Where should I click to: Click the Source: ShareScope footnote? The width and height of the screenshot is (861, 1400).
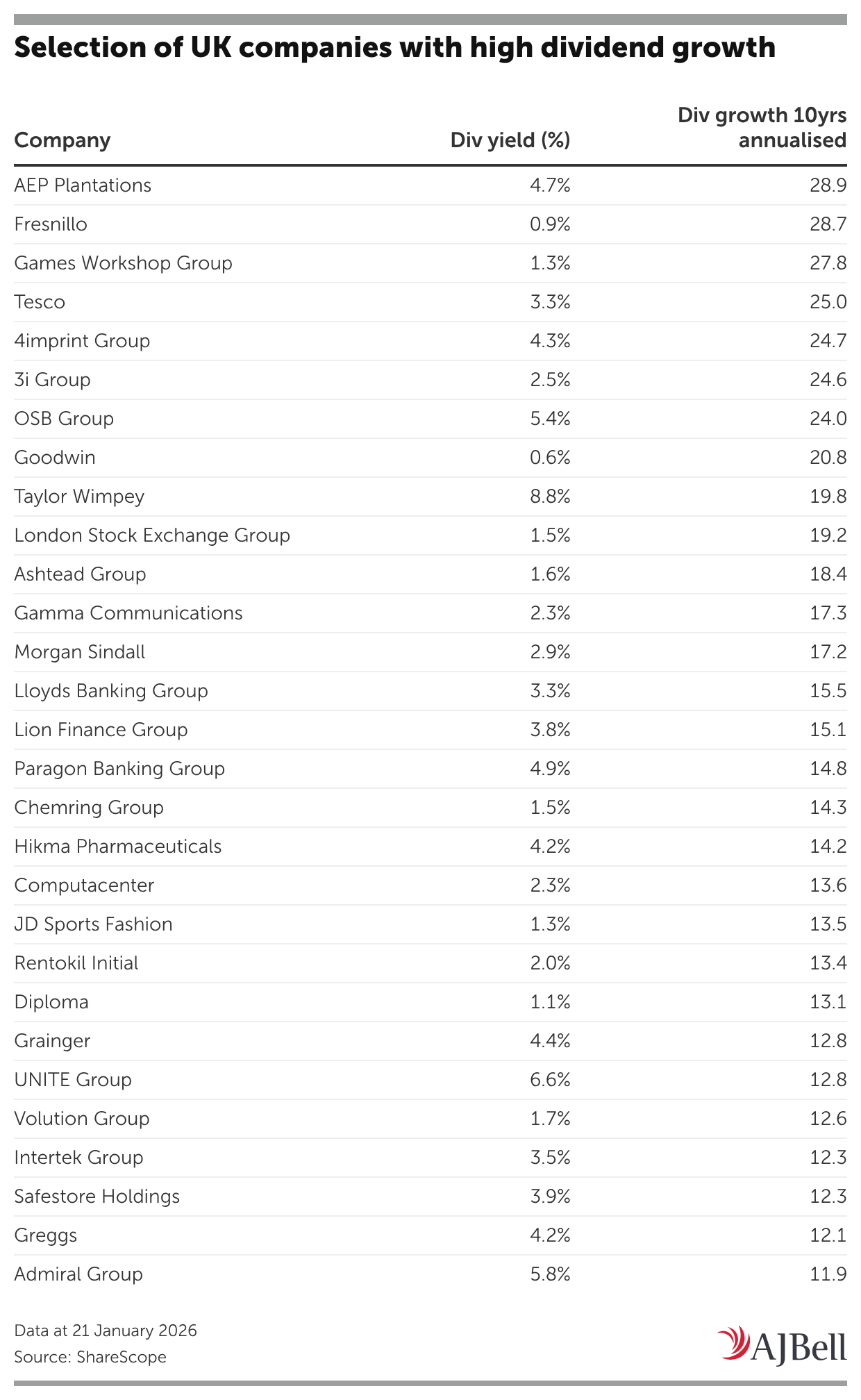pos(90,1357)
